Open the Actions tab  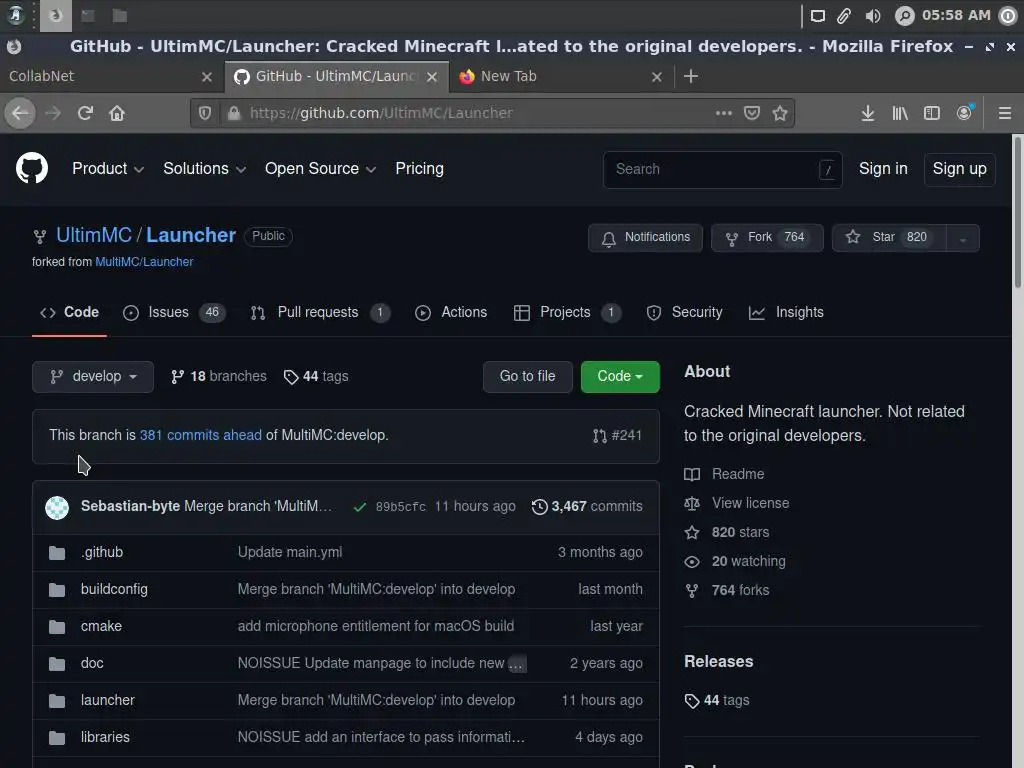point(451,312)
